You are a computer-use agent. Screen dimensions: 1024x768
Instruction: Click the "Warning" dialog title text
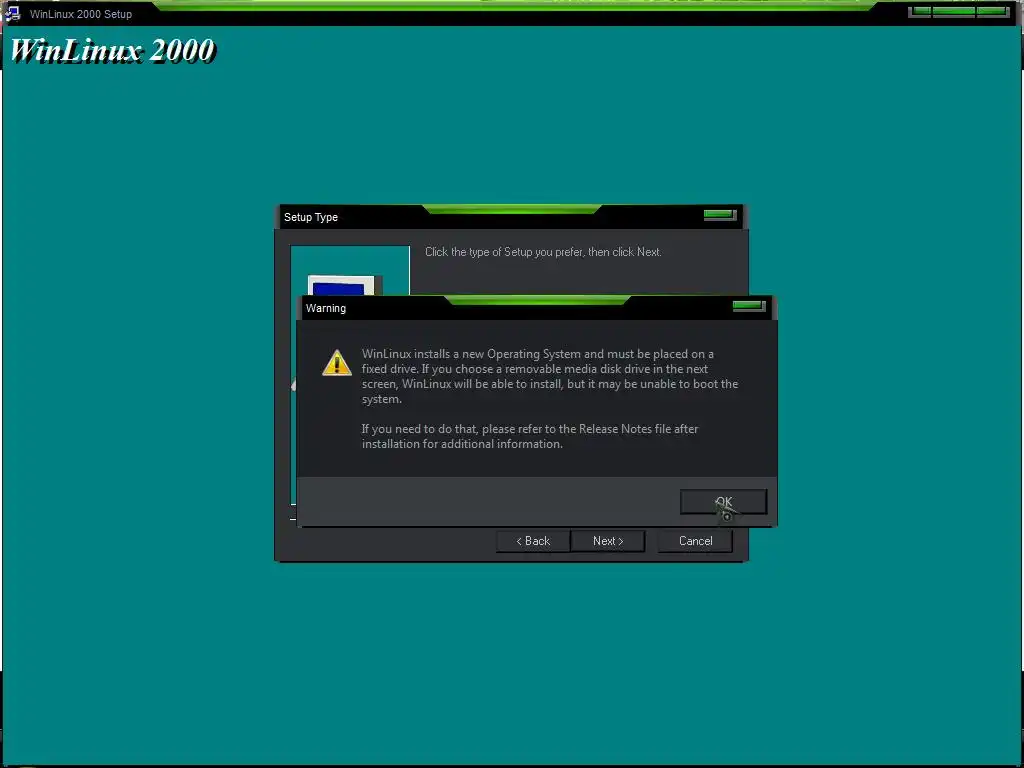point(326,308)
